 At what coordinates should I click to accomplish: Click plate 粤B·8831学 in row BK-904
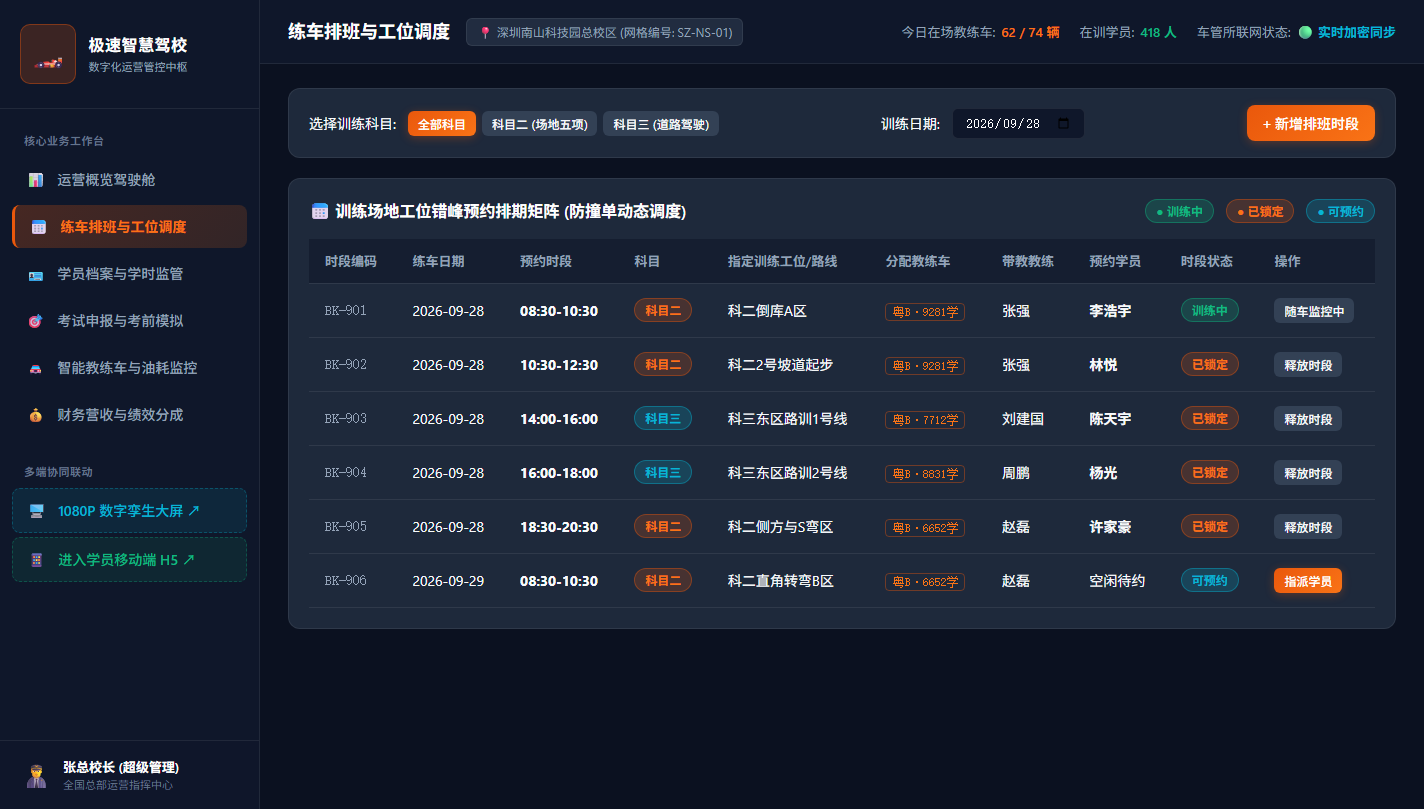[925, 473]
